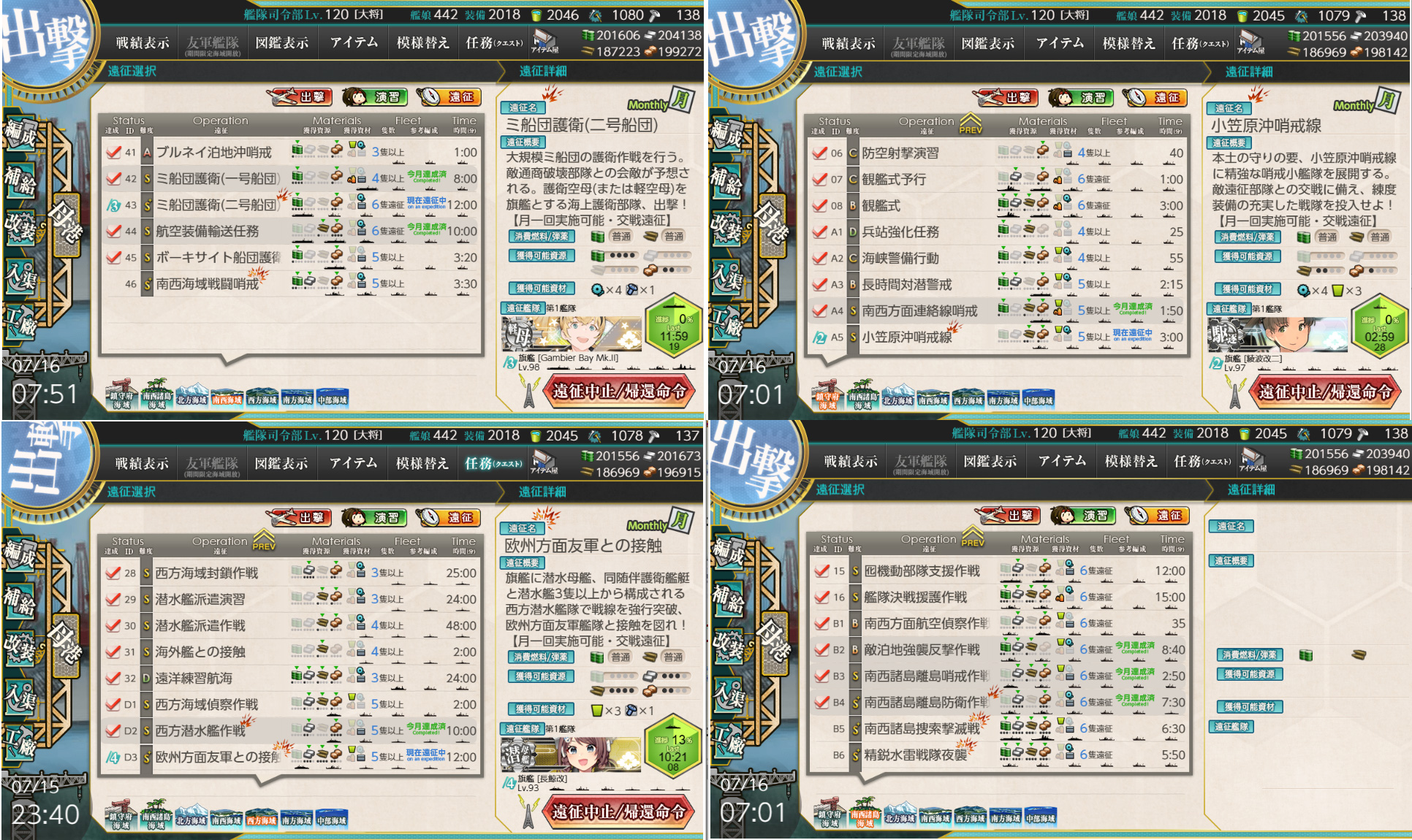
Task: Click PREV arrow above the 囮機動部隊支援作戦 list
Action: 973,537
